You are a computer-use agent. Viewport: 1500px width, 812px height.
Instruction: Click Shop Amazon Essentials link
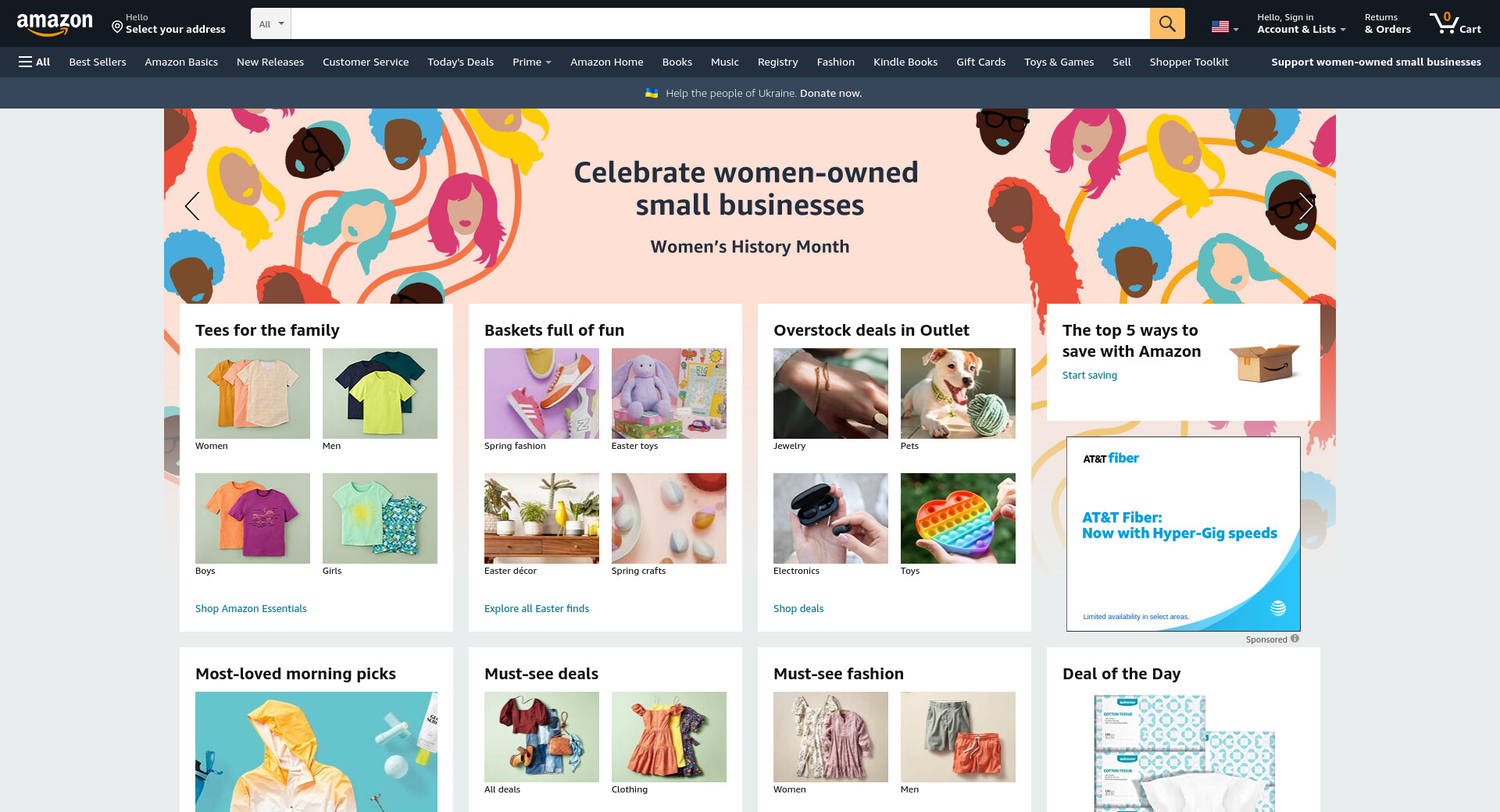click(251, 608)
